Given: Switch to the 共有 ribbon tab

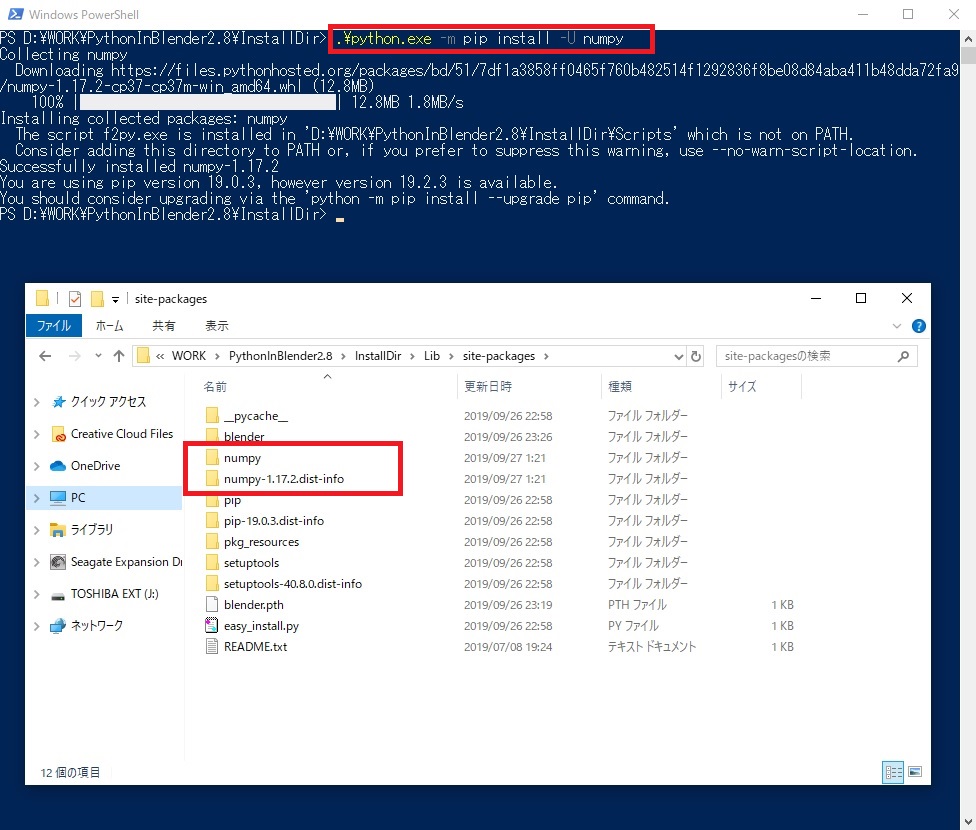Looking at the screenshot, I should 164,326.
